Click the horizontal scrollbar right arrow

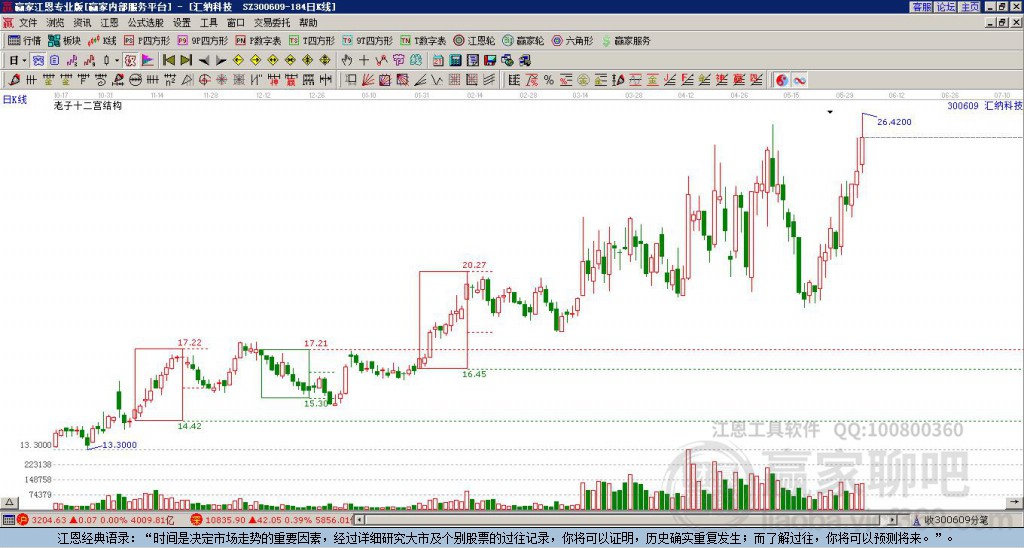point(893,520)
